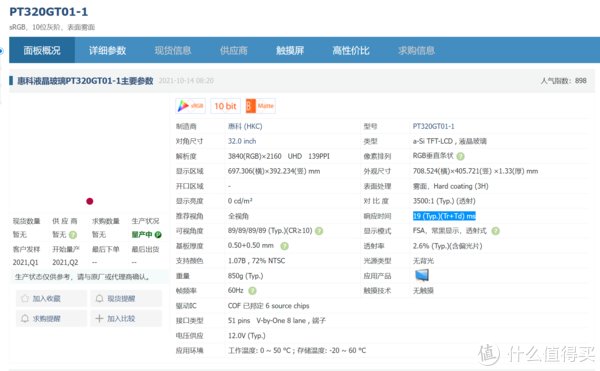Click the 2021,Q1 customer sample date
The width and height of the screenshot is (600, 371).
coord(25,262)
